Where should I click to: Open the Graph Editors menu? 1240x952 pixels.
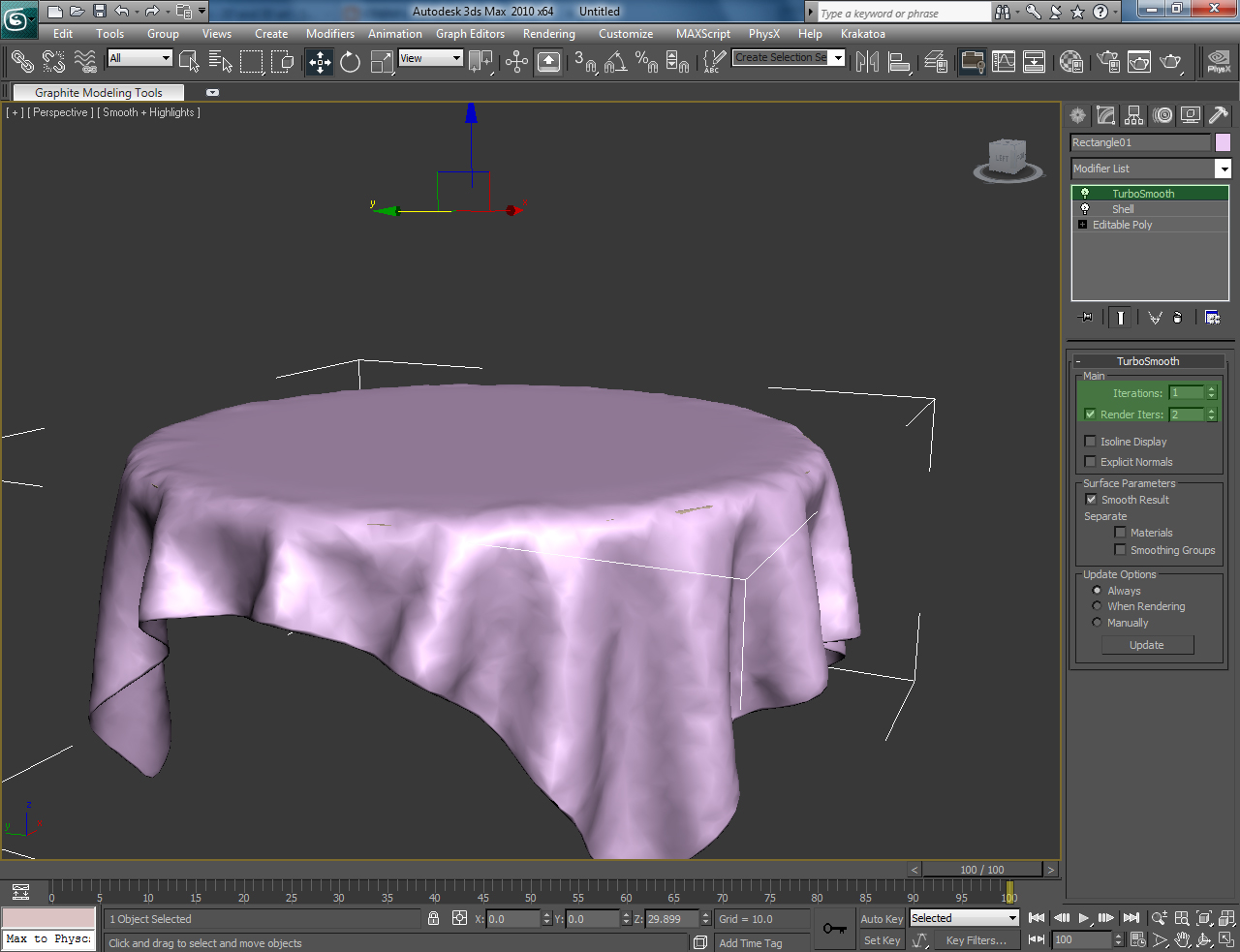click(x=470, y=33)
